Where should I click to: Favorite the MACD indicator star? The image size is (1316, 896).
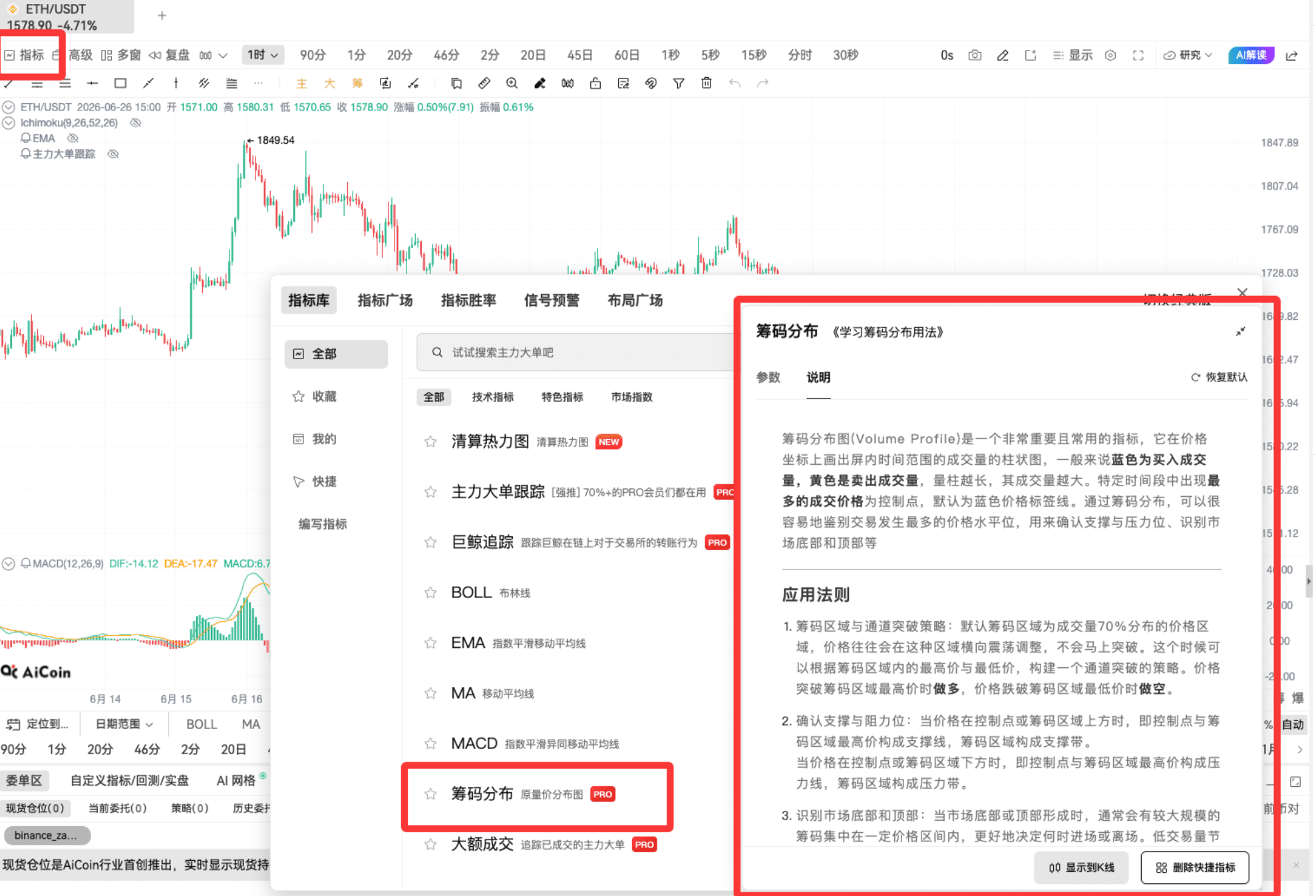click(x=430, y=743)
